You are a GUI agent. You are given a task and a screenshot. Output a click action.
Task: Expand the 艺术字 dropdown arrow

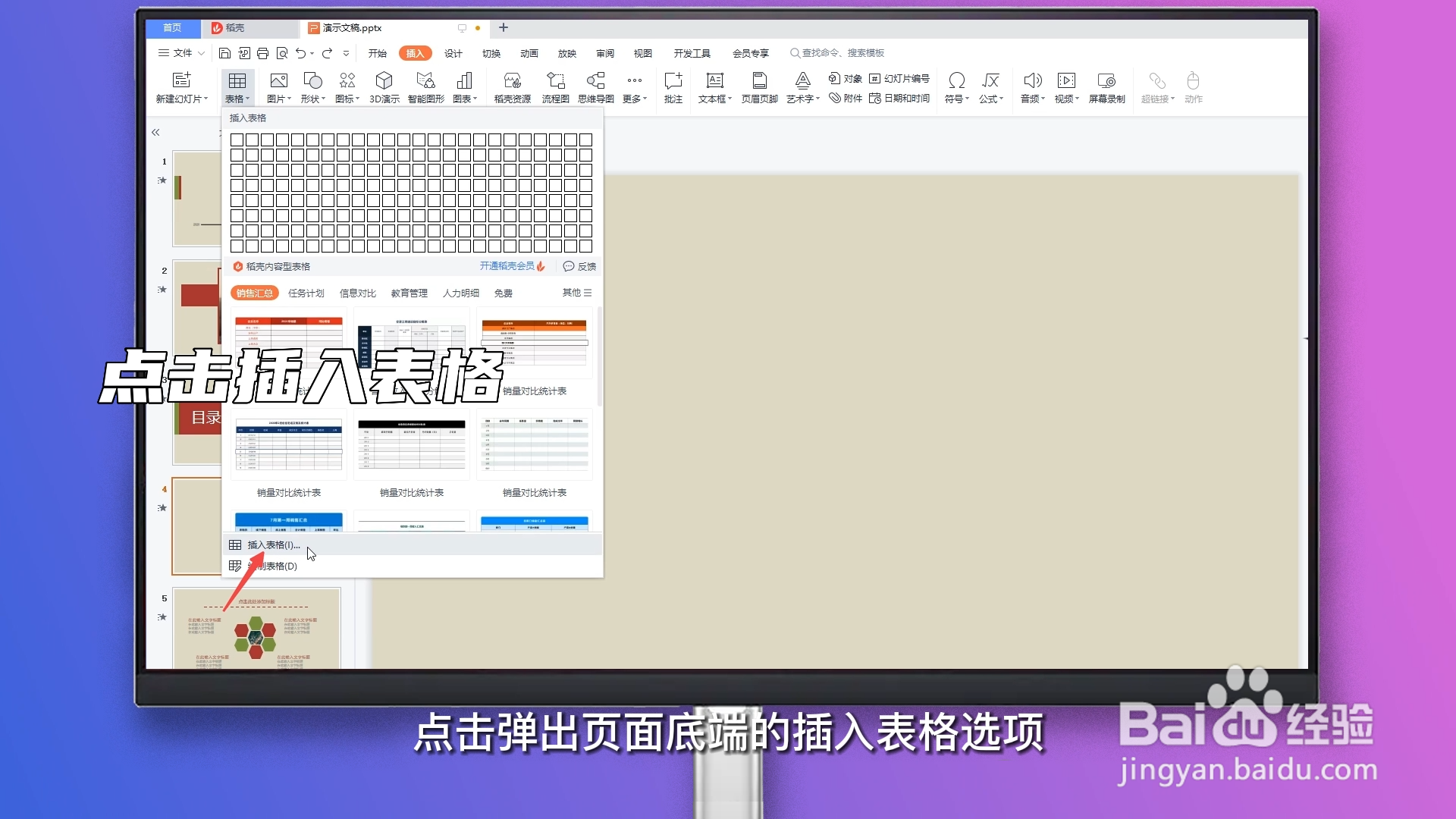coord(818,99)
